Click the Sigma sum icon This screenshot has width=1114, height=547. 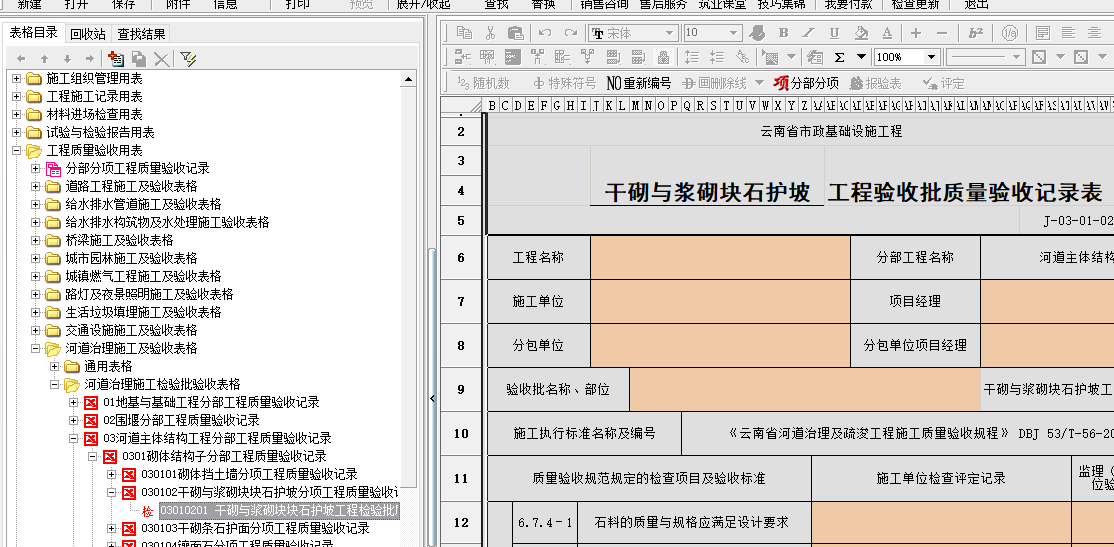(x=839, y=57)
